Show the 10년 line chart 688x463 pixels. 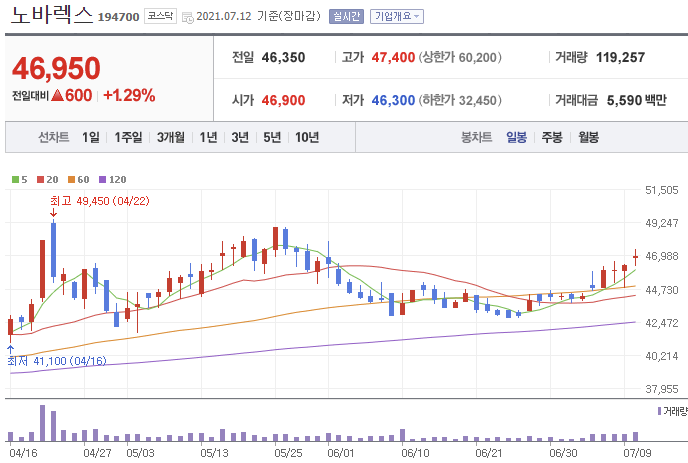307,137
